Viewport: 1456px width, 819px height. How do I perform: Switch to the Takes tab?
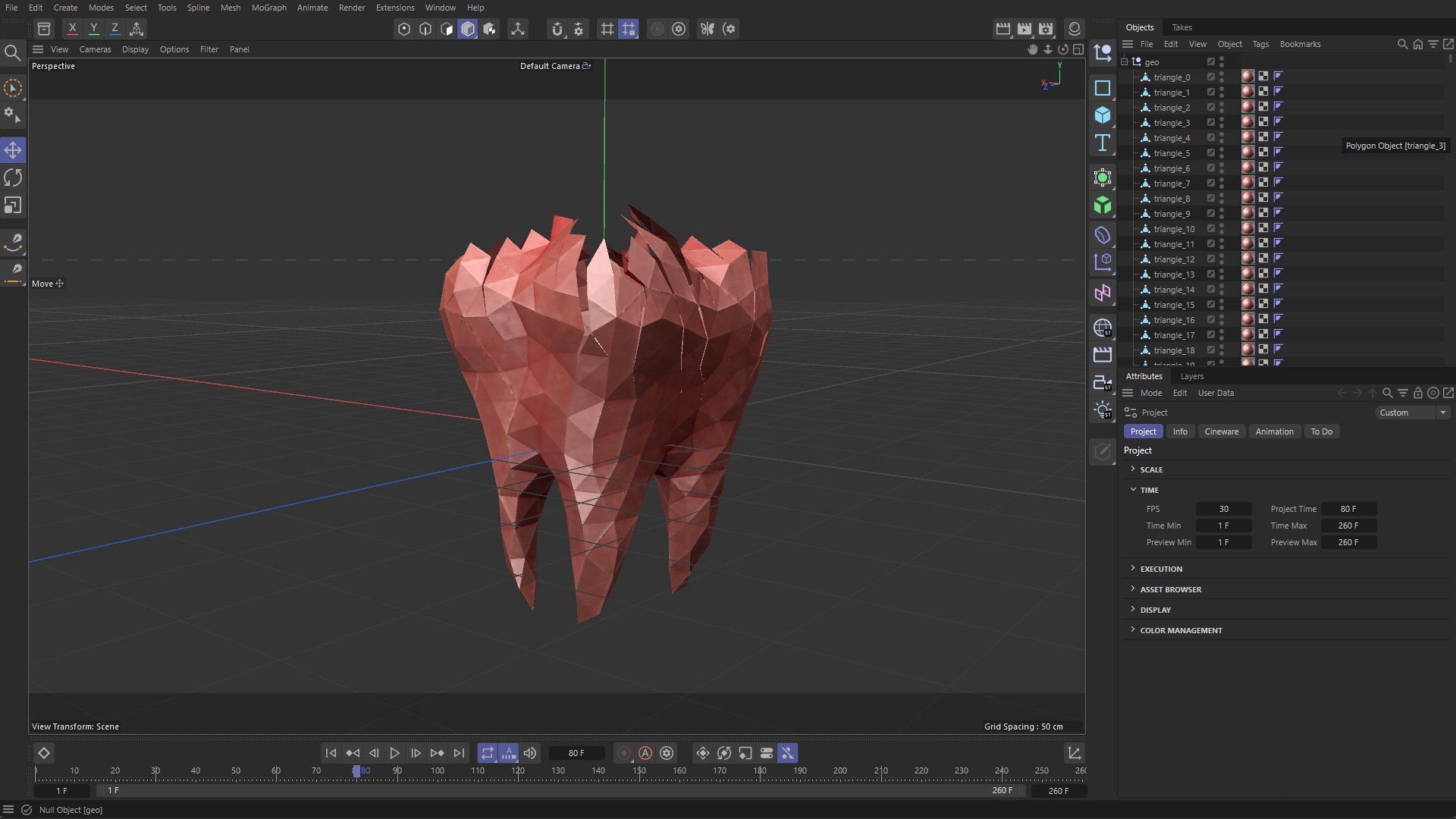tap(1181, 27)
